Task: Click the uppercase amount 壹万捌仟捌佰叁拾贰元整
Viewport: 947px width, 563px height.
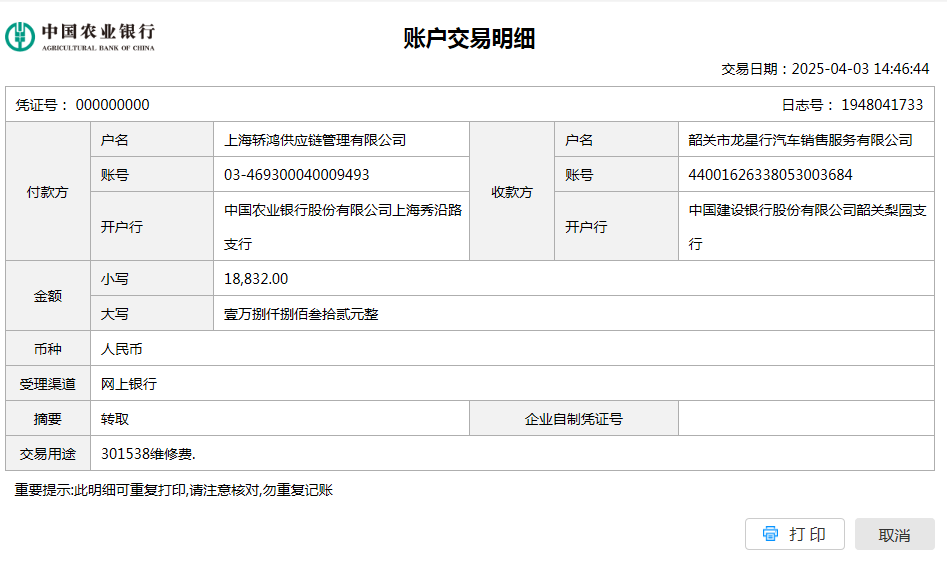Action: coord(301,314)
